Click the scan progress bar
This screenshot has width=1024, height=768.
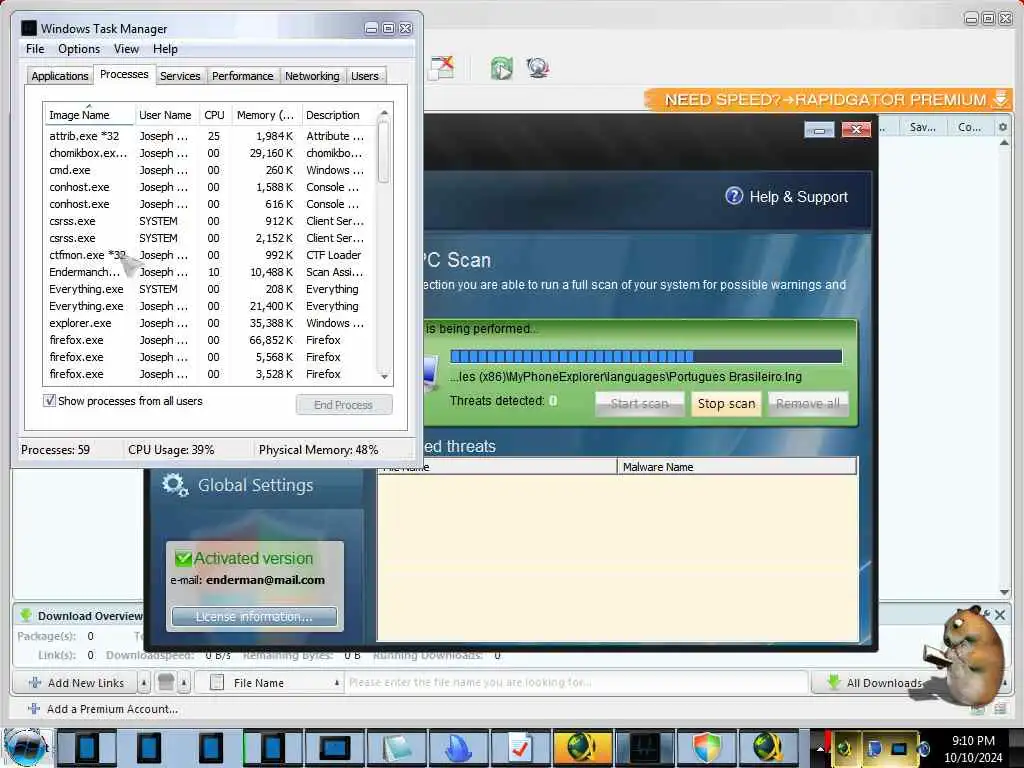(646, 356)
